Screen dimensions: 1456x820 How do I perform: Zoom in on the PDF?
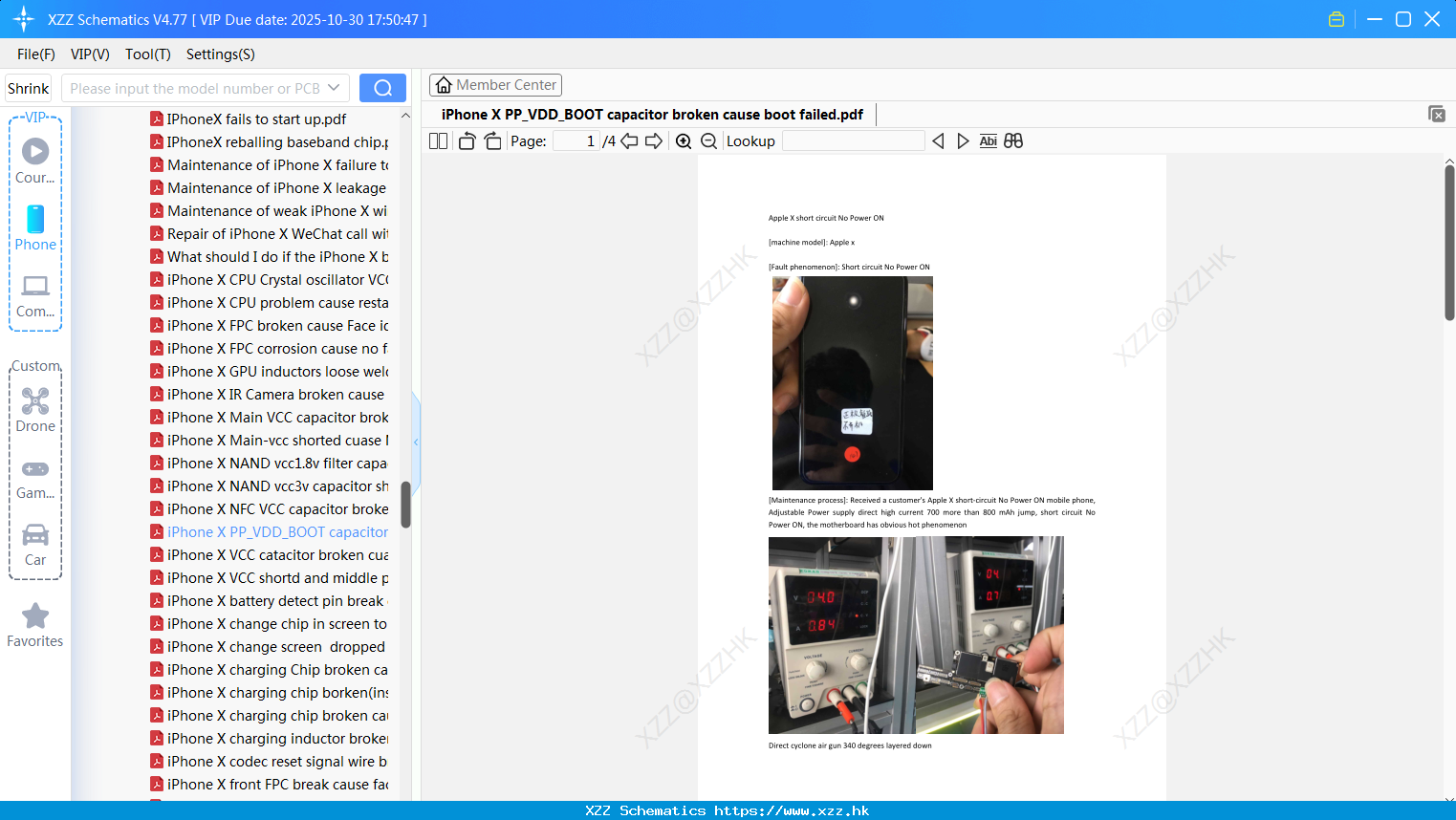click(684, 141)
